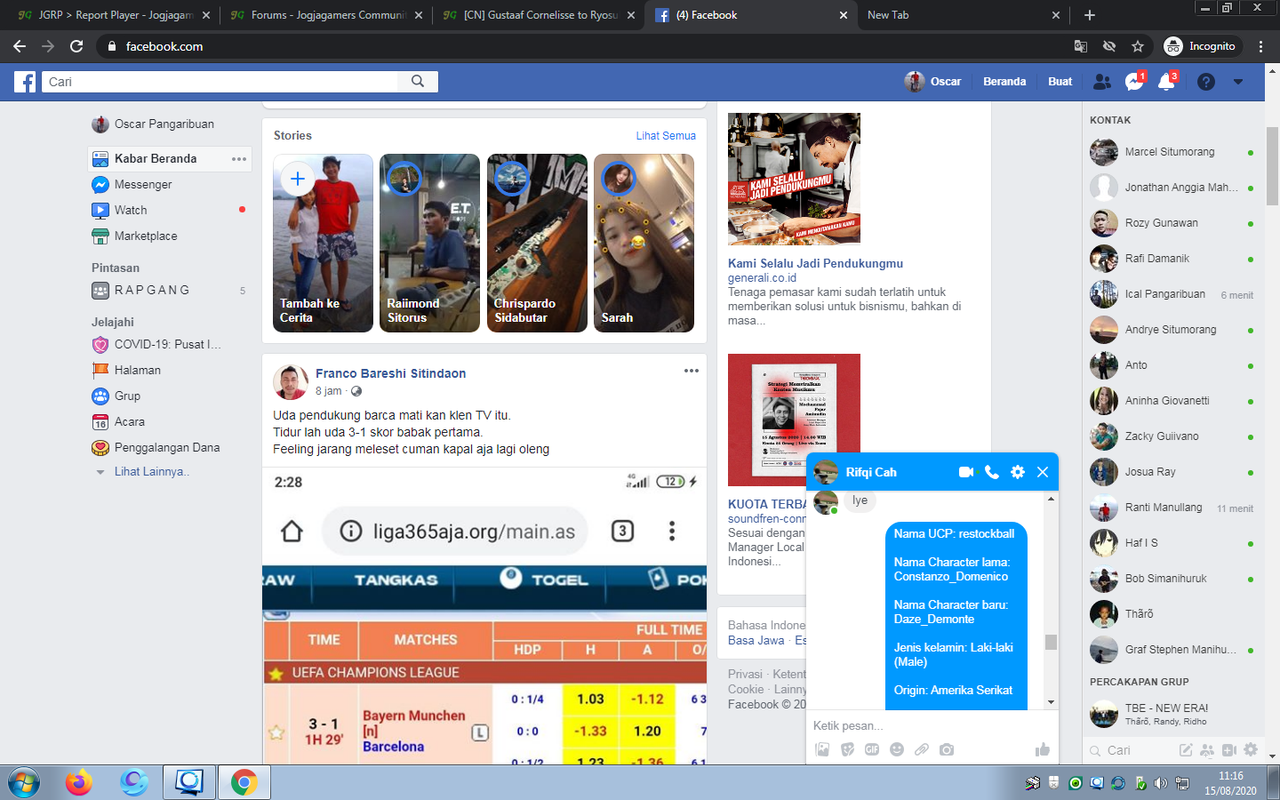The width and height of the screenshot is (1280, 800).
Task: Start a voice call with Rifqi Cah
Action: click(x=992, y=472)
